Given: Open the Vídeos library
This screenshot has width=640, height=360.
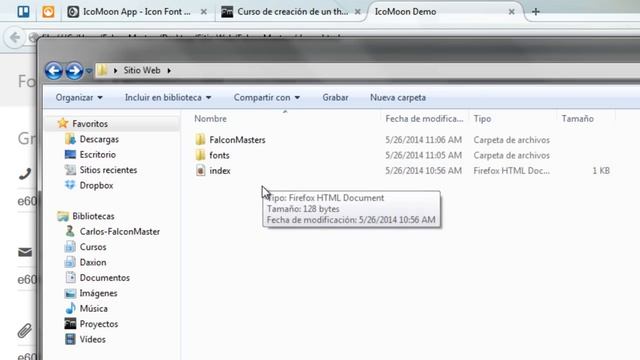Looking at the screenshot, I should pos(92,339).
